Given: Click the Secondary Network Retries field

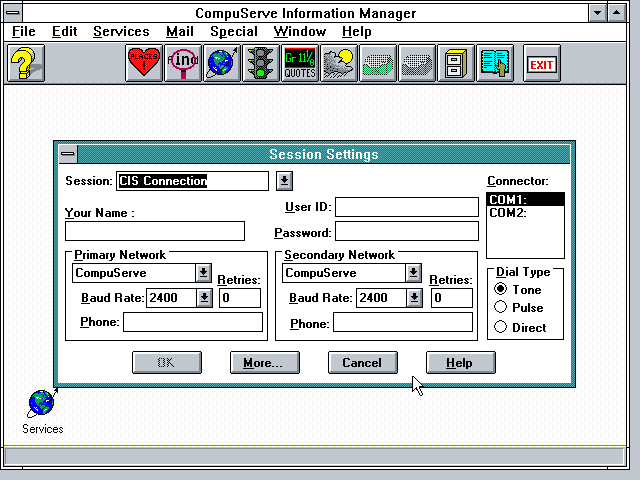Looking at the screenshot, I should click(451, 298).
